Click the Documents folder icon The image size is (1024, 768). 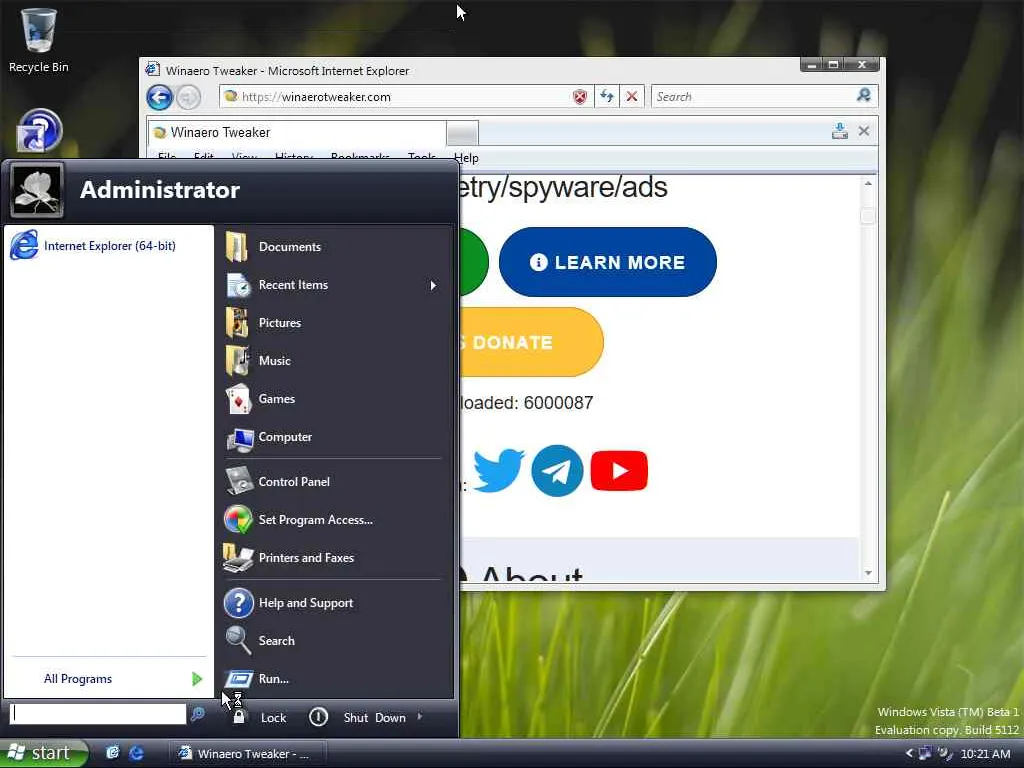[236, 247]
